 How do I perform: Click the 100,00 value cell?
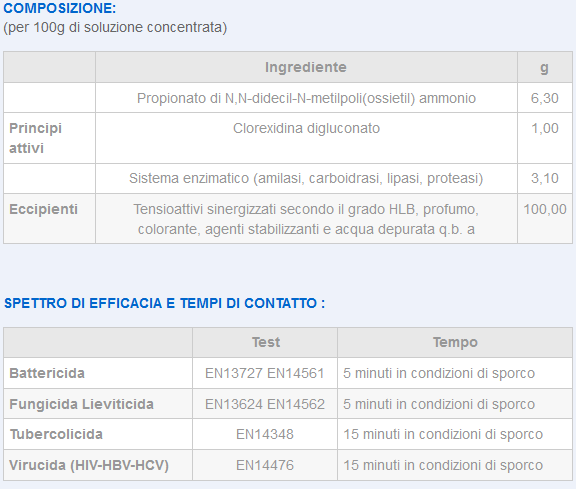tap(545, 219)
